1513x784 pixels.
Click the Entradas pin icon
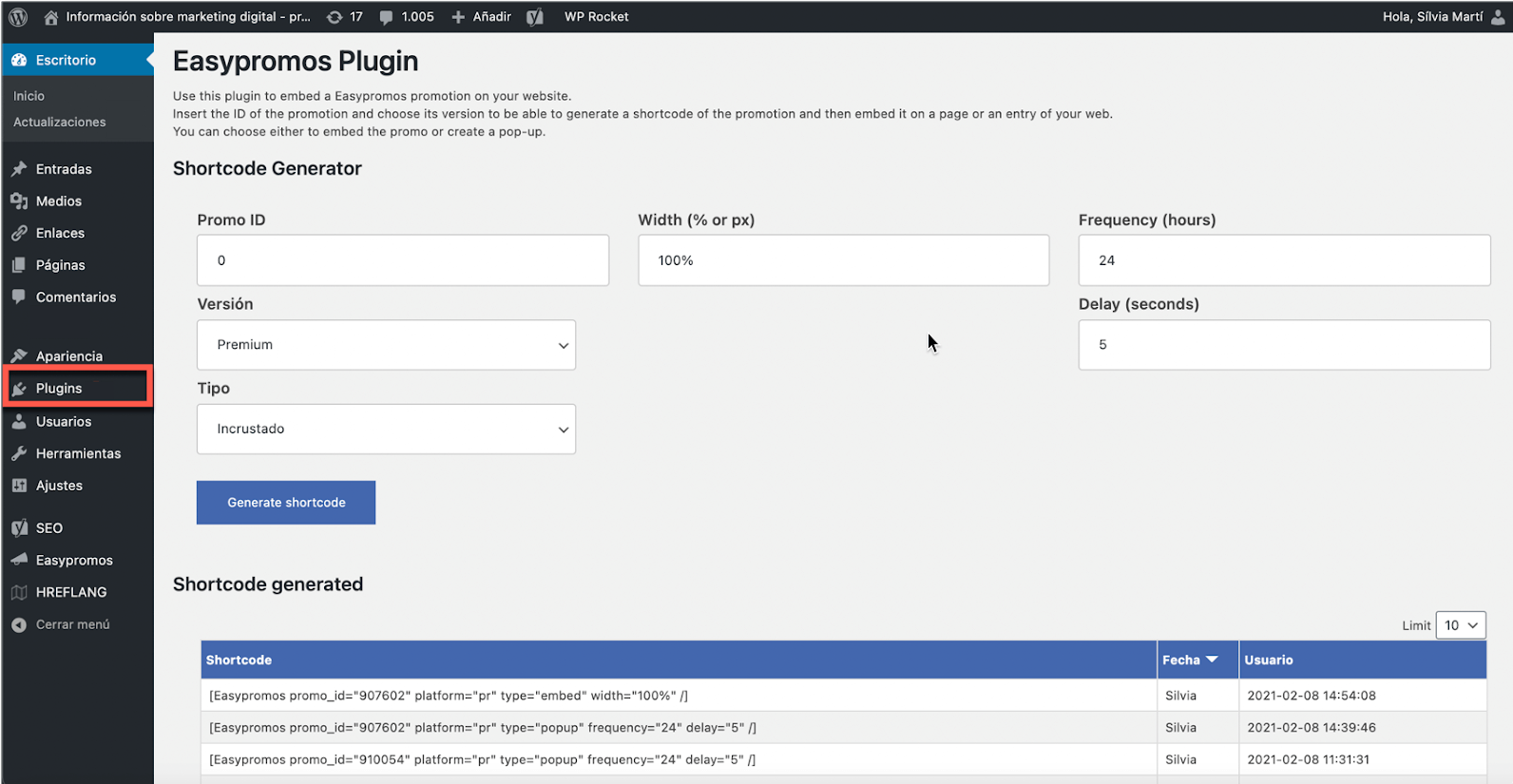(x=19, y=169)
